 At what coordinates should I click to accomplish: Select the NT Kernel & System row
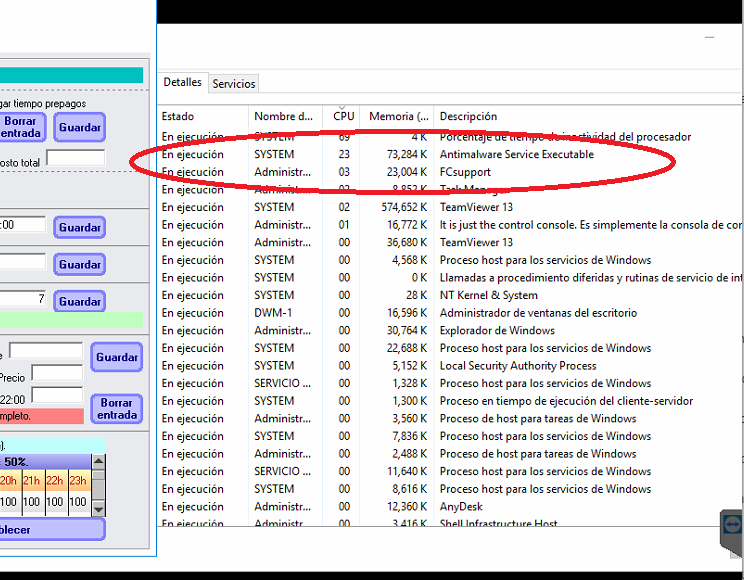coord(450,295)
